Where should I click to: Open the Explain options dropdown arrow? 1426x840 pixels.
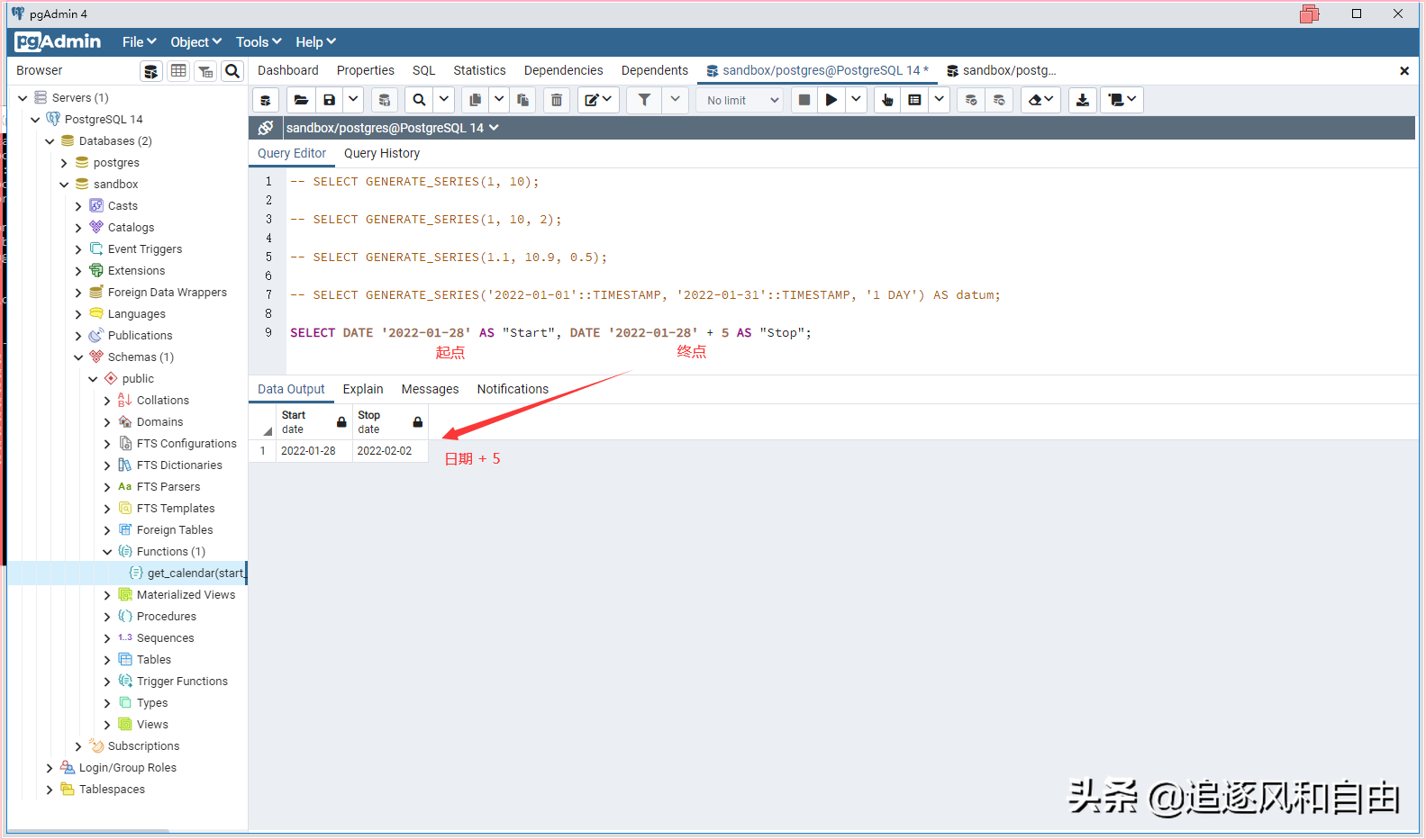tap(939, 100)
